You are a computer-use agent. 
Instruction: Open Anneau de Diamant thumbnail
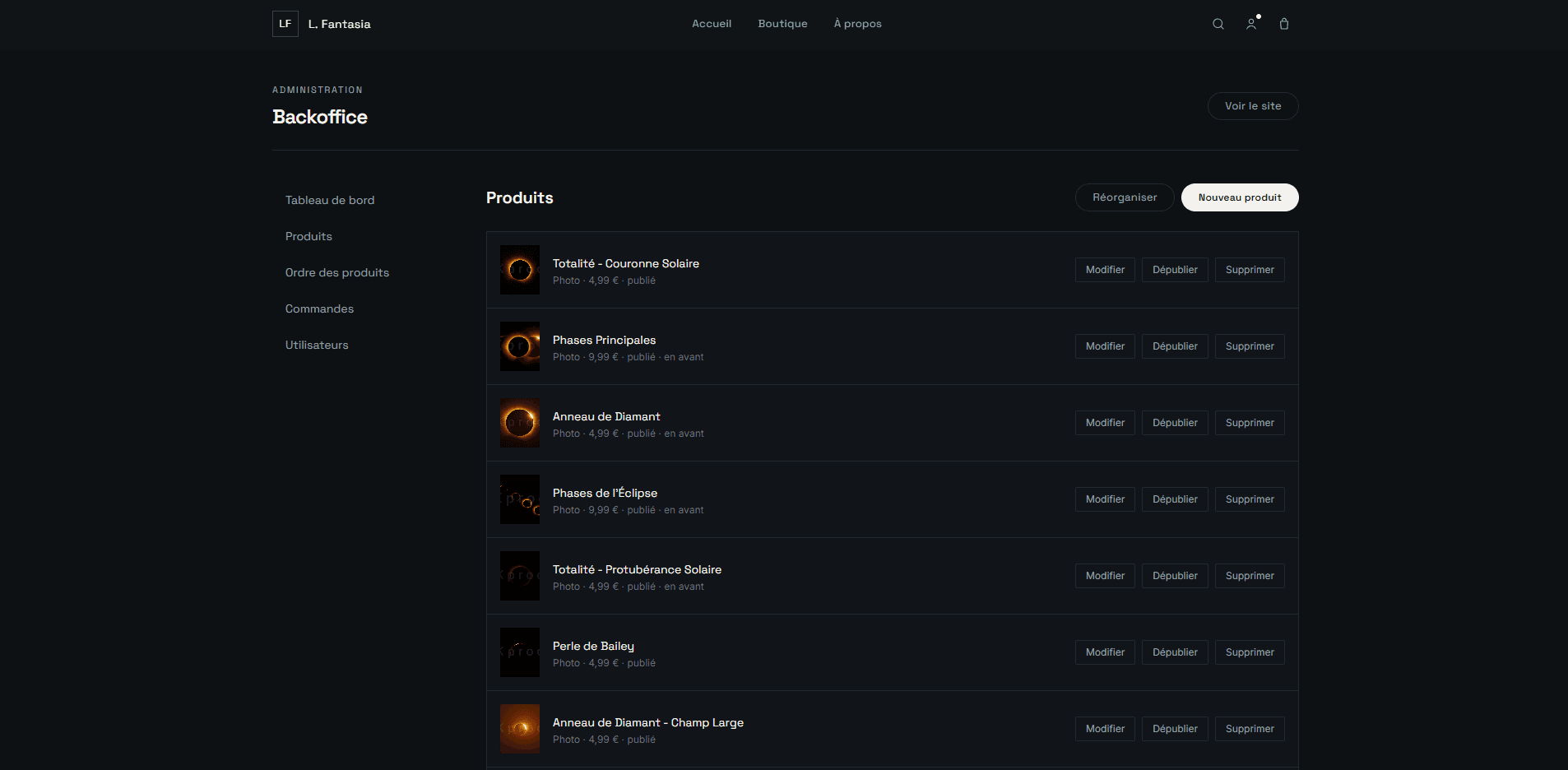click(x=520, y=423)
